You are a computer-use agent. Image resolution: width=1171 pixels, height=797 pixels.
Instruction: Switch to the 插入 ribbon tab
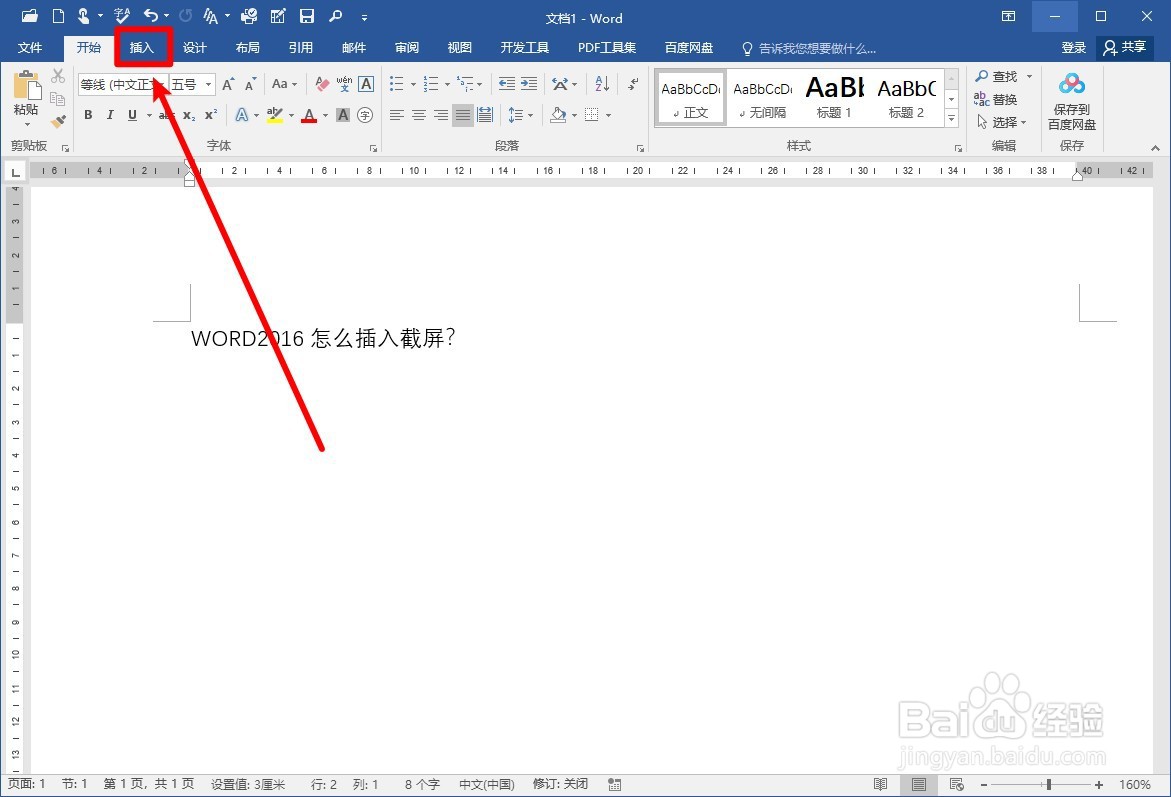point(143,47)
